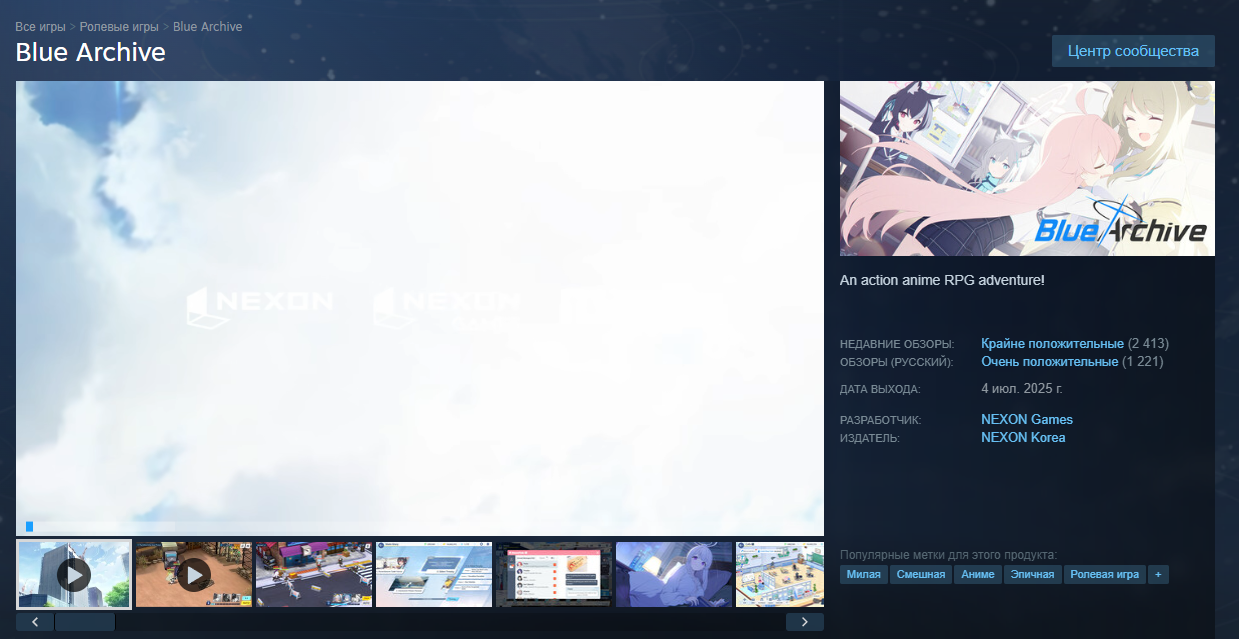1239x639 pixels.
Task: Click the thumbnail strip scrollbar handle
Action: [85, 622]
